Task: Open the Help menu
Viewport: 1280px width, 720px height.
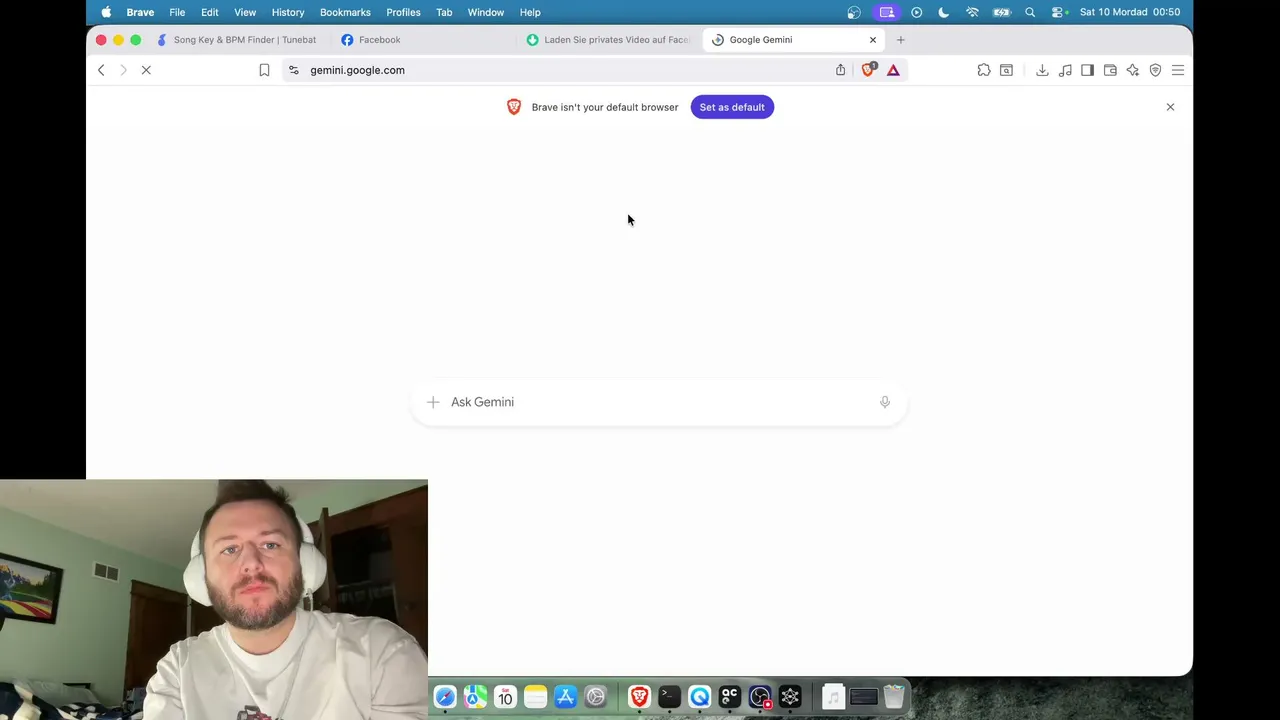Action: (x=530, y=12)
